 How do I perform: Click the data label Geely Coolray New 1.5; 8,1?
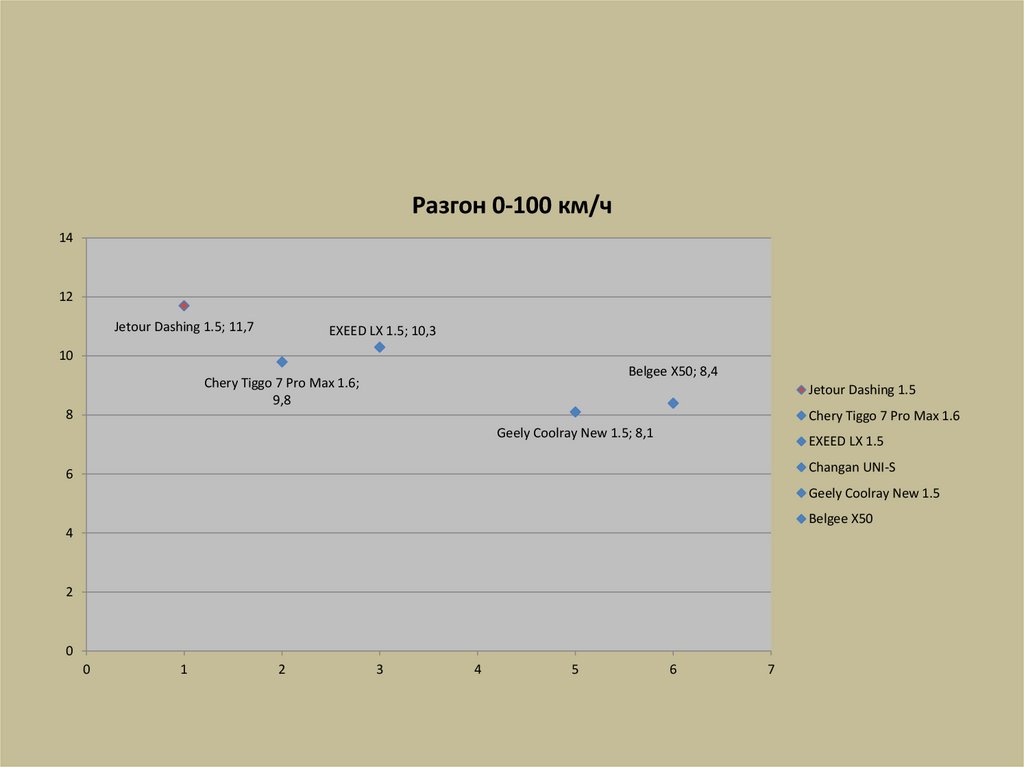coord(575,433)
